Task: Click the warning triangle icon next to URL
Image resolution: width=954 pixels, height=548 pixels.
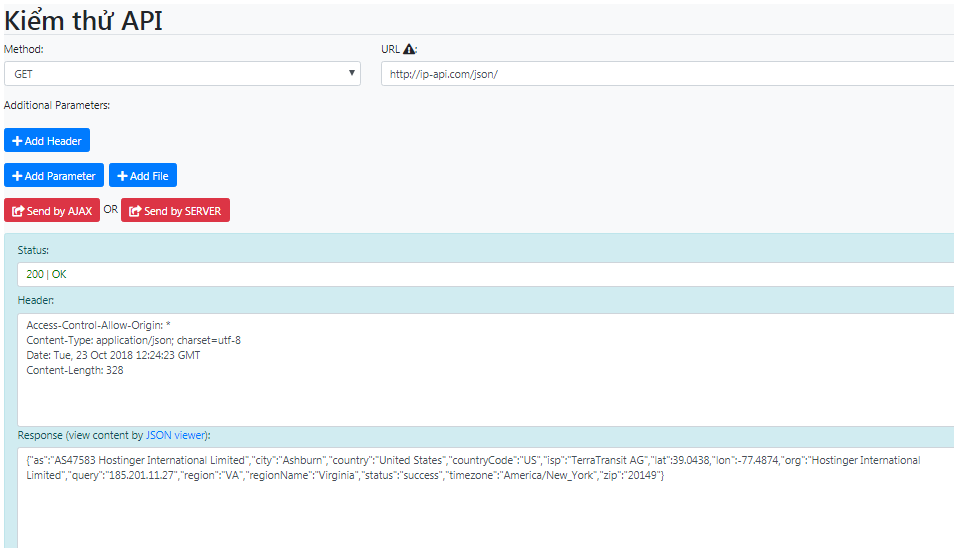Action: [x=409, y=49]
